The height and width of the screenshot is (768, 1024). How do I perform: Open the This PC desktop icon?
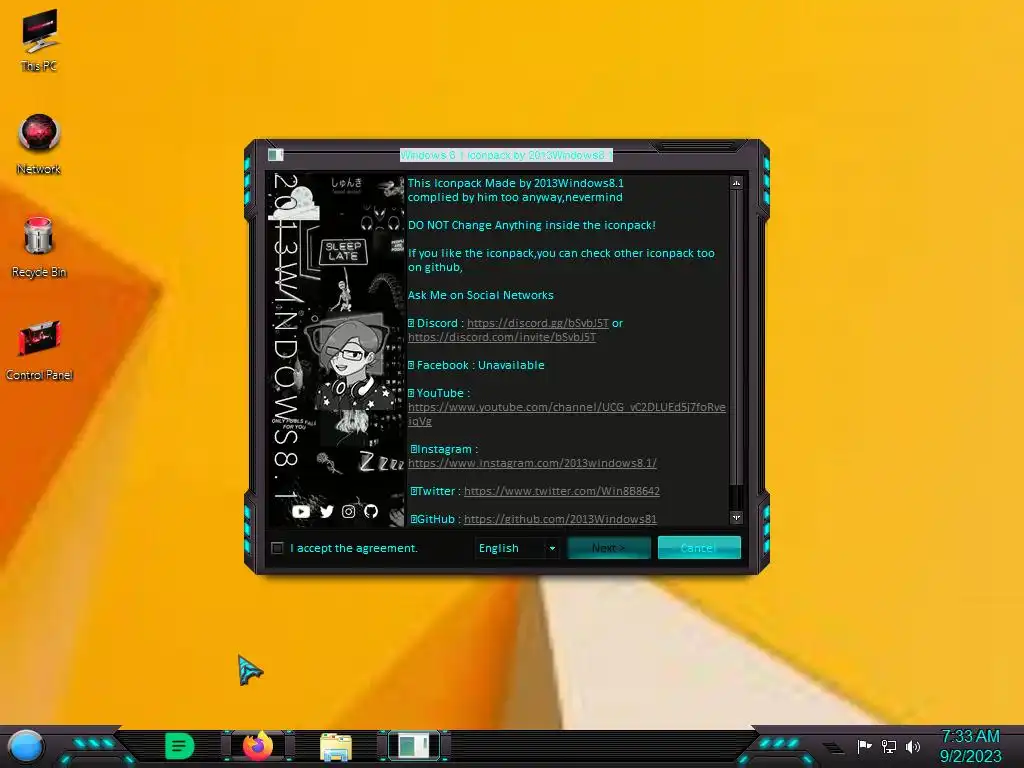(x=39, y=39)
